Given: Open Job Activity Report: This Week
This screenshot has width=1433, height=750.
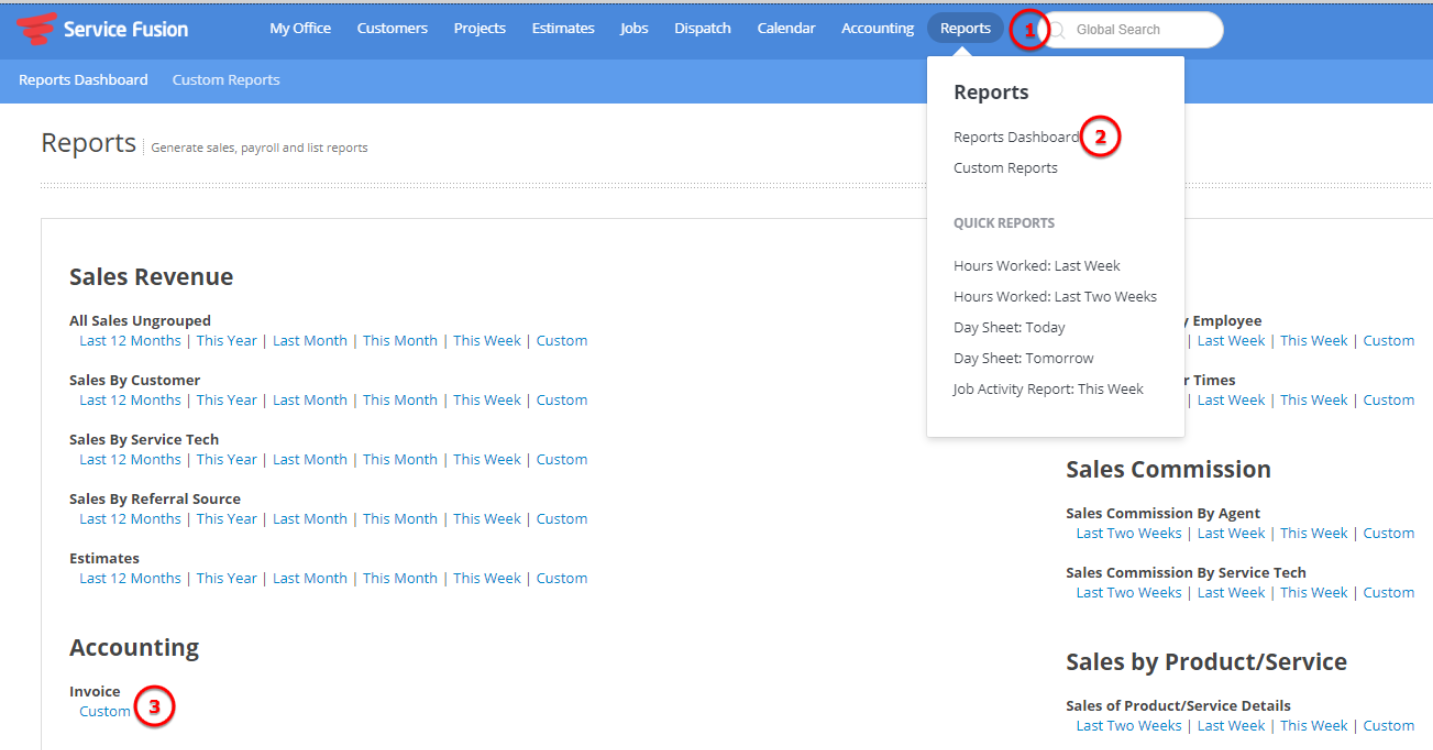Looking at the screenshot, I should (1048, 390).
